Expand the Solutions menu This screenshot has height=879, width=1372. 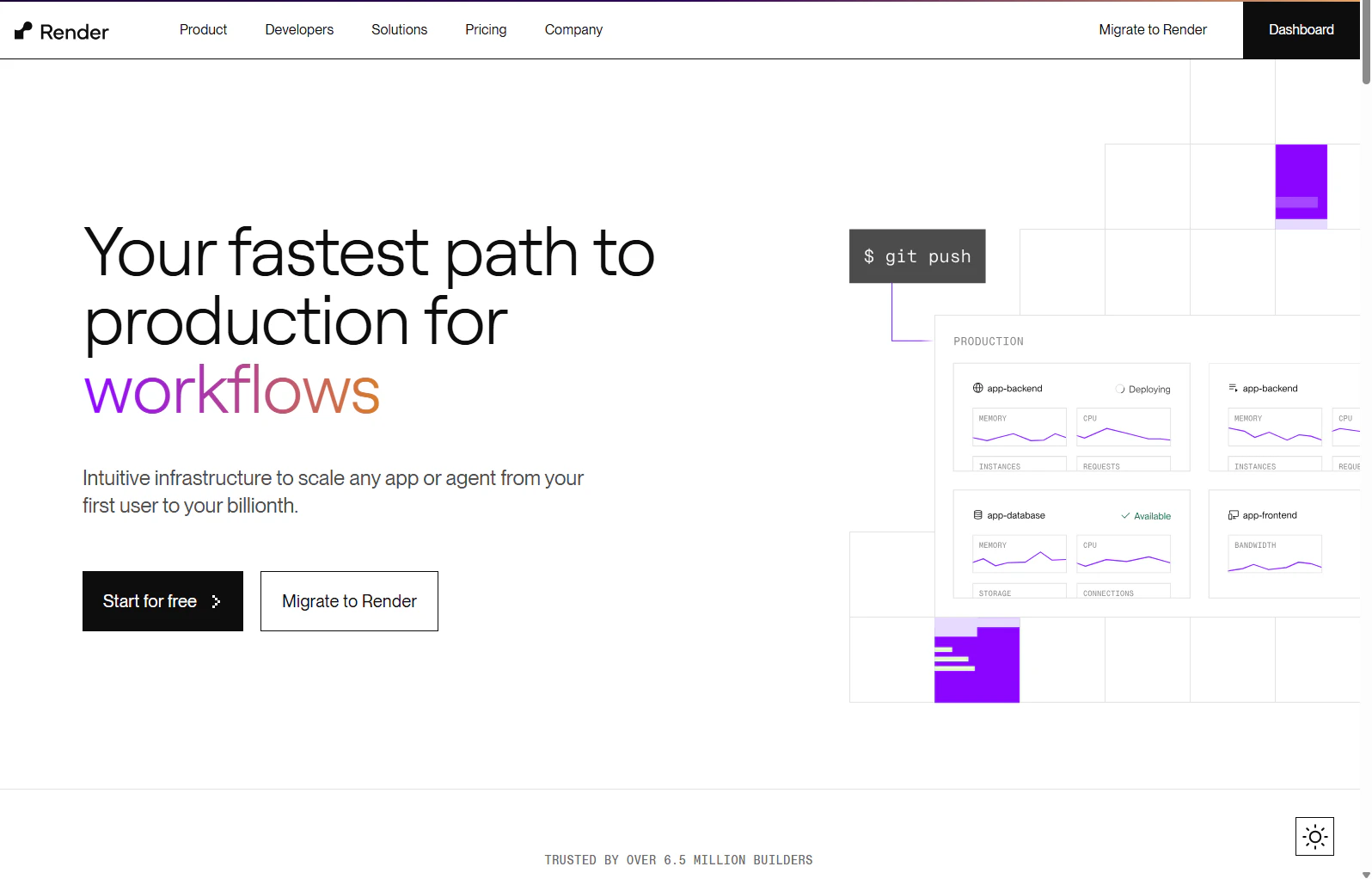point(399,29)
